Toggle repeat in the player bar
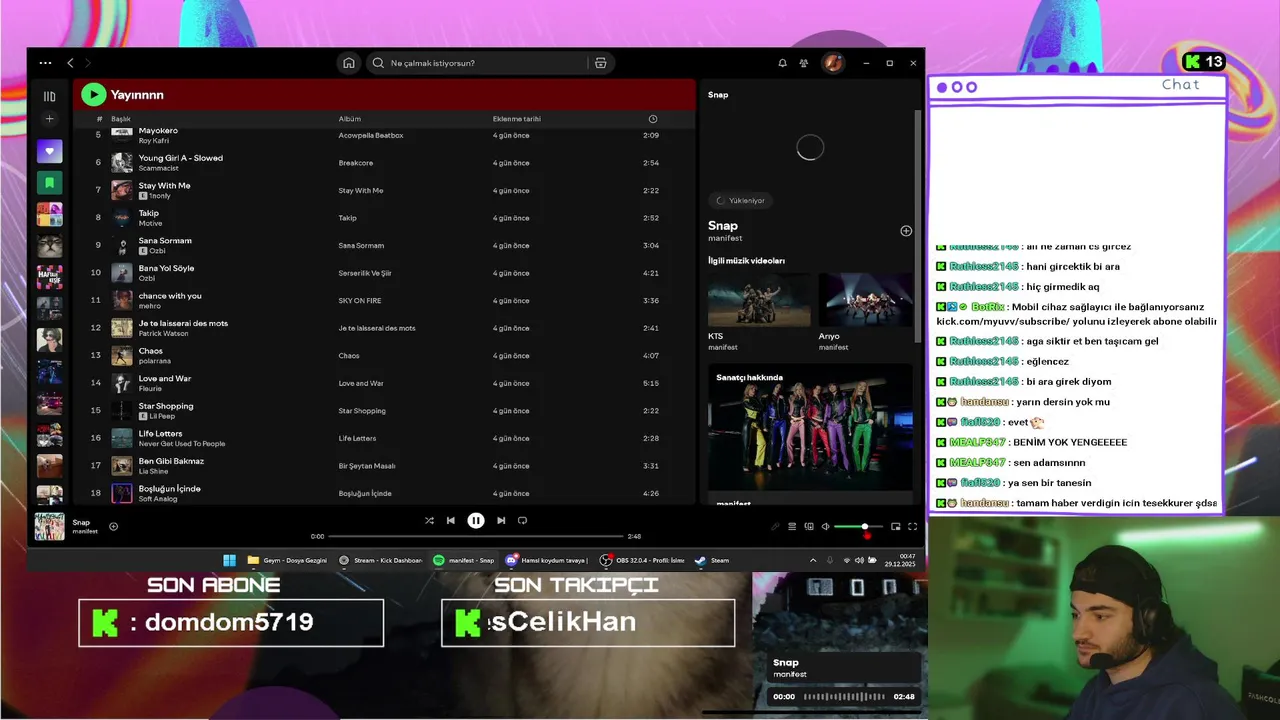This screenshot has width=1280, height=720. coord(522,520)
